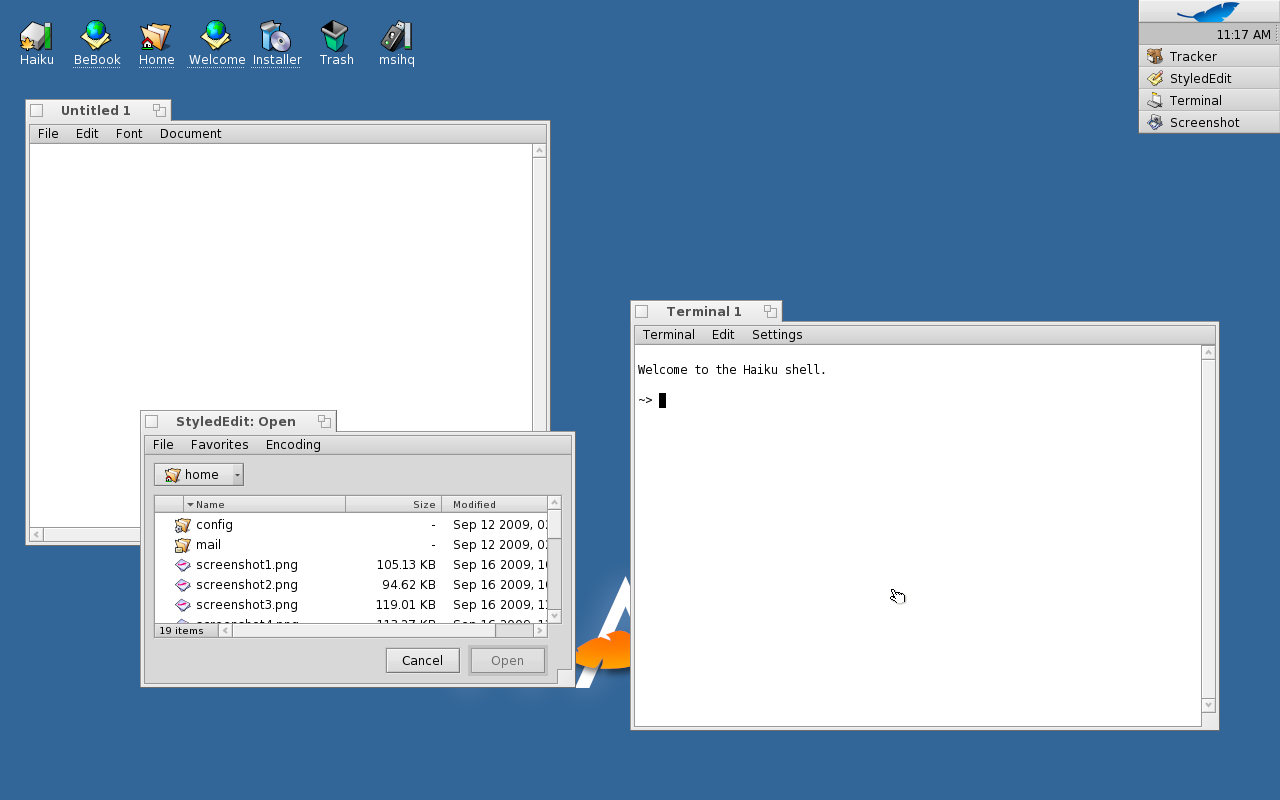This screenshot has width=1280, height=800.
Task: Open the Home folder desktop icon
Action: pyautogui.click(x=156, y=38)
